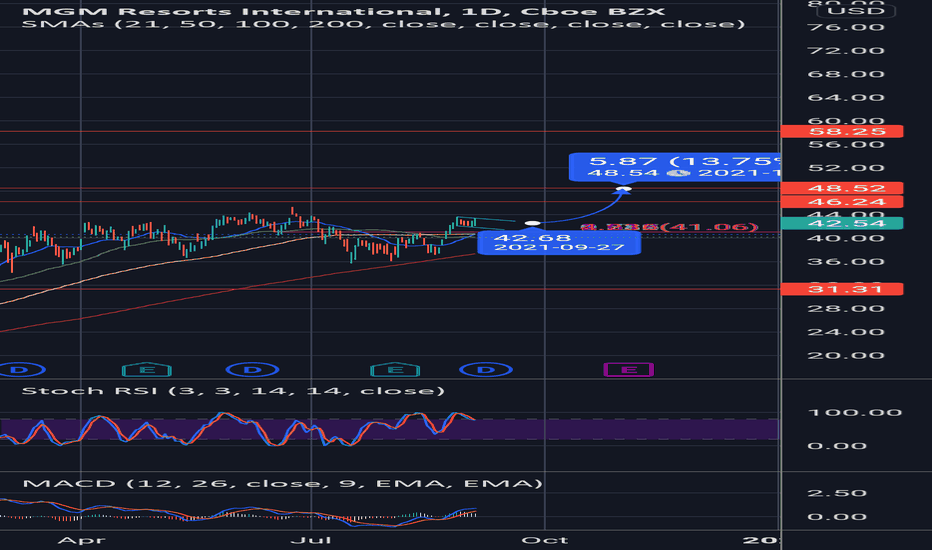Click the 76.00 price scale value

tap(846, 27)
